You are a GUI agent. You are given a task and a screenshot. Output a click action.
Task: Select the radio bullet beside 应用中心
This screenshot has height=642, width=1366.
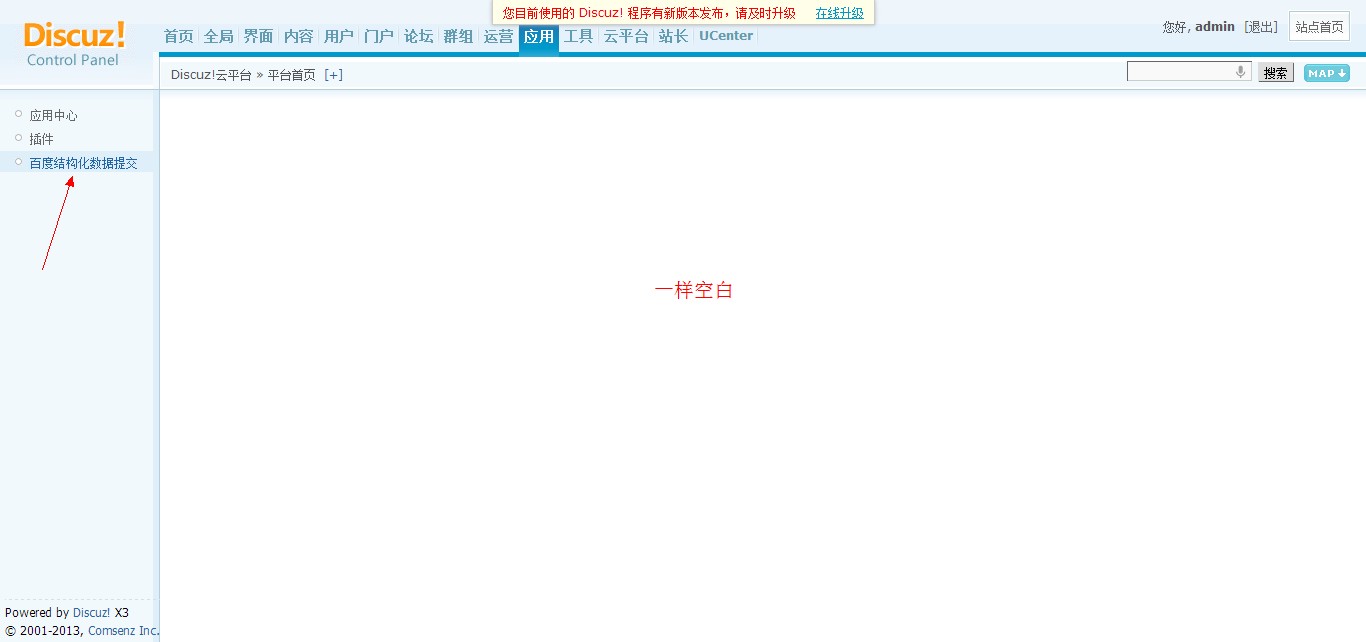17,113
